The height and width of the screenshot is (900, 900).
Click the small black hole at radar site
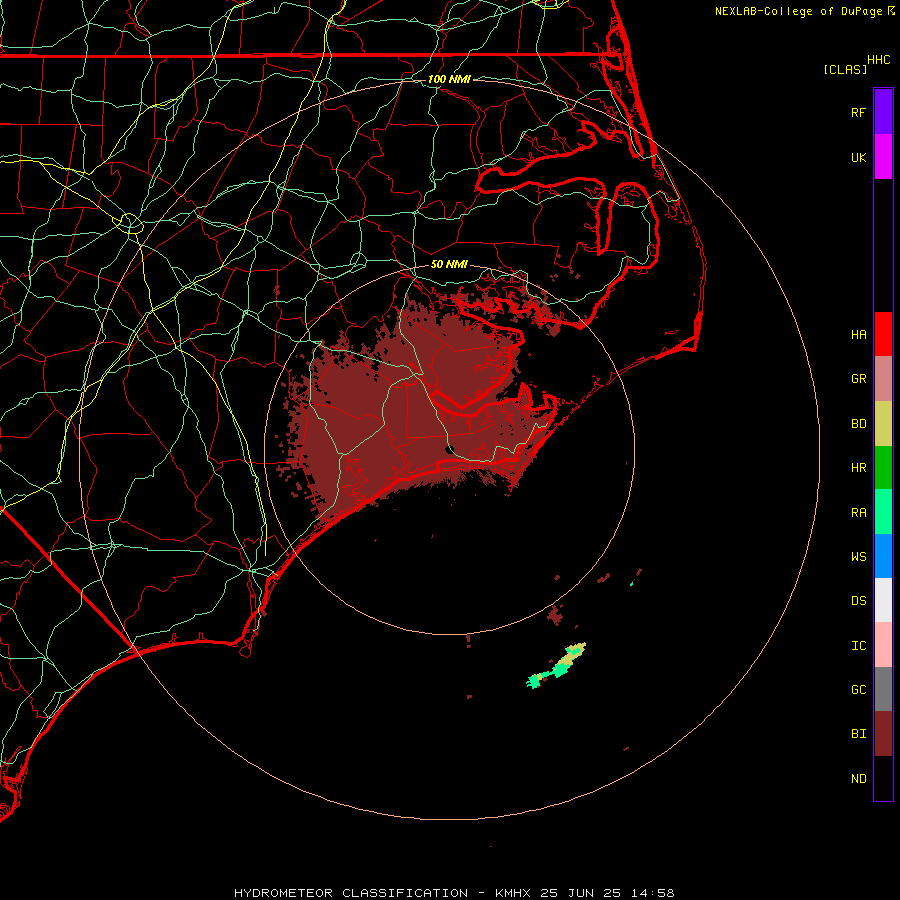pyautogui.click(x=450, y=449)
